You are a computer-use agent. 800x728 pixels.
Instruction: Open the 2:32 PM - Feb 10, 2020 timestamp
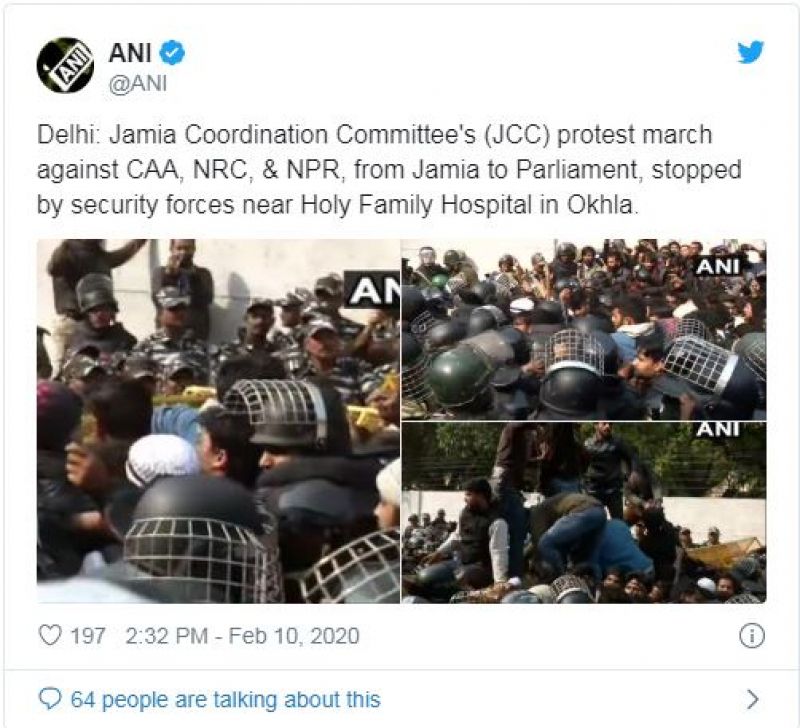tap(242, 636)
